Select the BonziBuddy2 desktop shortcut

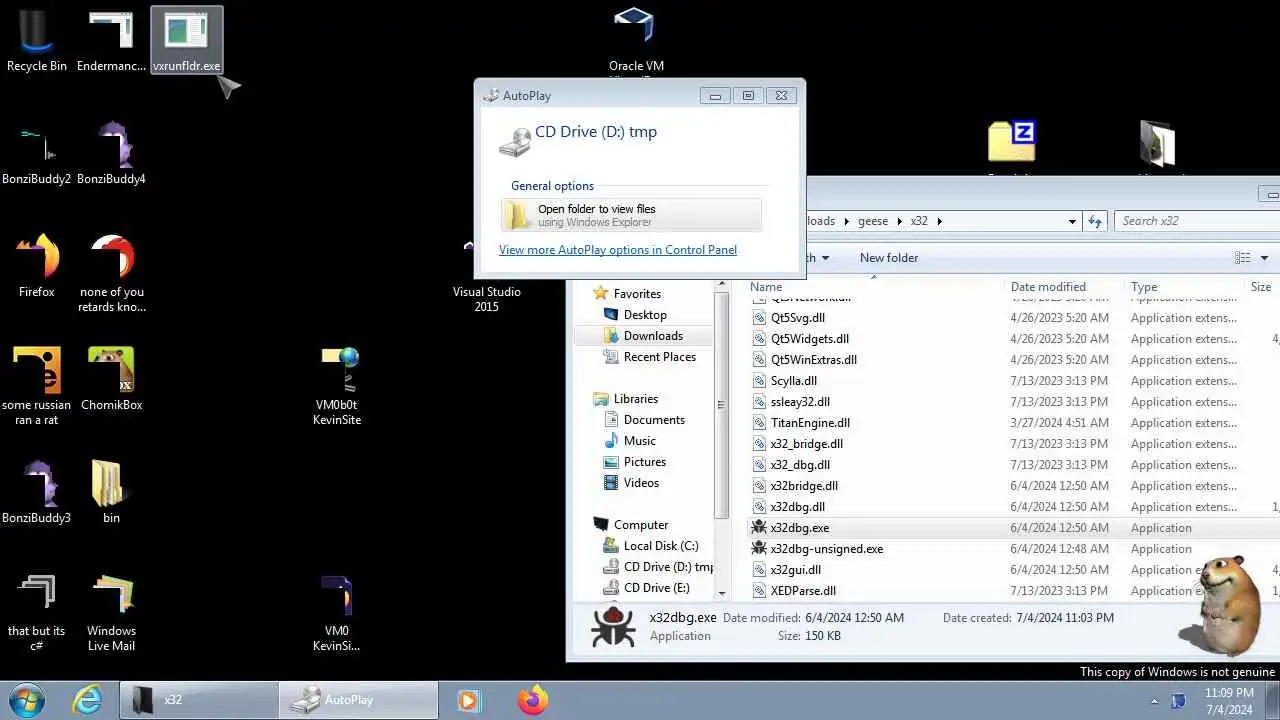[x=37, y=153]
